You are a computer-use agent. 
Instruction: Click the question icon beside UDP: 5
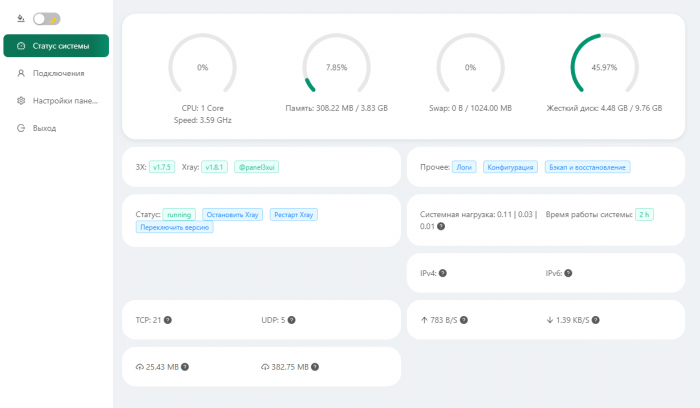[292, 320]
